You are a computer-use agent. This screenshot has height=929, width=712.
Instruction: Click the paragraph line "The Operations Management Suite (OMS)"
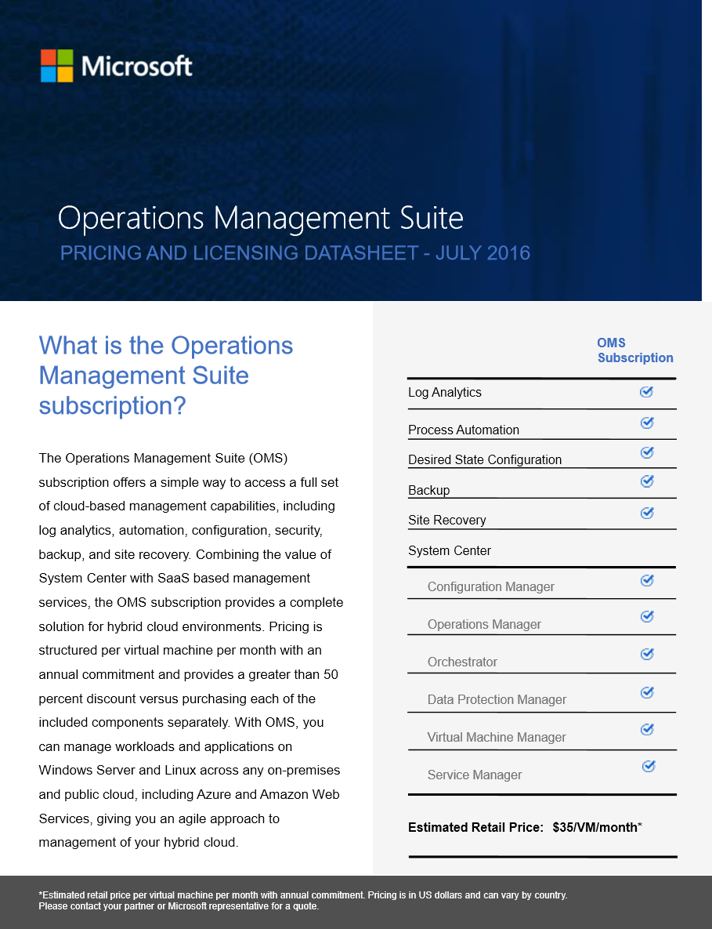click(163, 459)
